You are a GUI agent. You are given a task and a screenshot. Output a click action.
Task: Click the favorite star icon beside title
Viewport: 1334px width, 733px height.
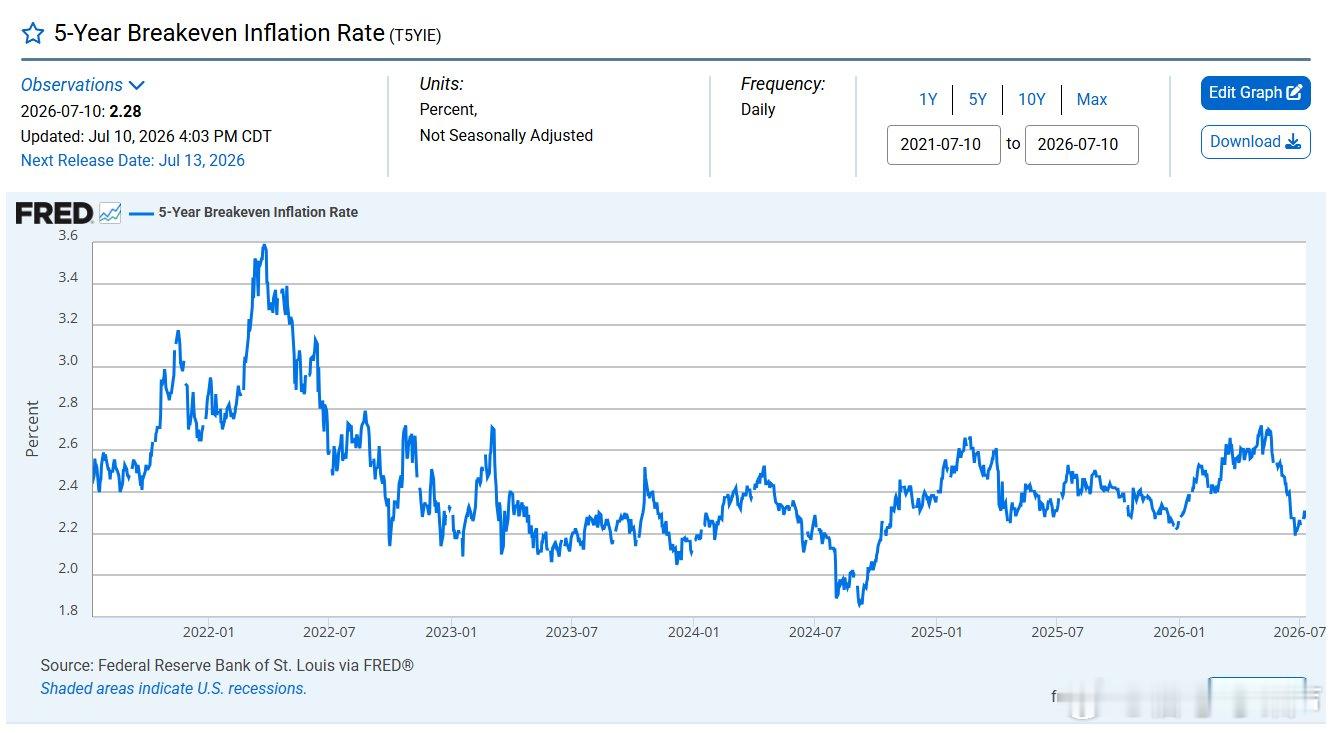pos(33,34)
